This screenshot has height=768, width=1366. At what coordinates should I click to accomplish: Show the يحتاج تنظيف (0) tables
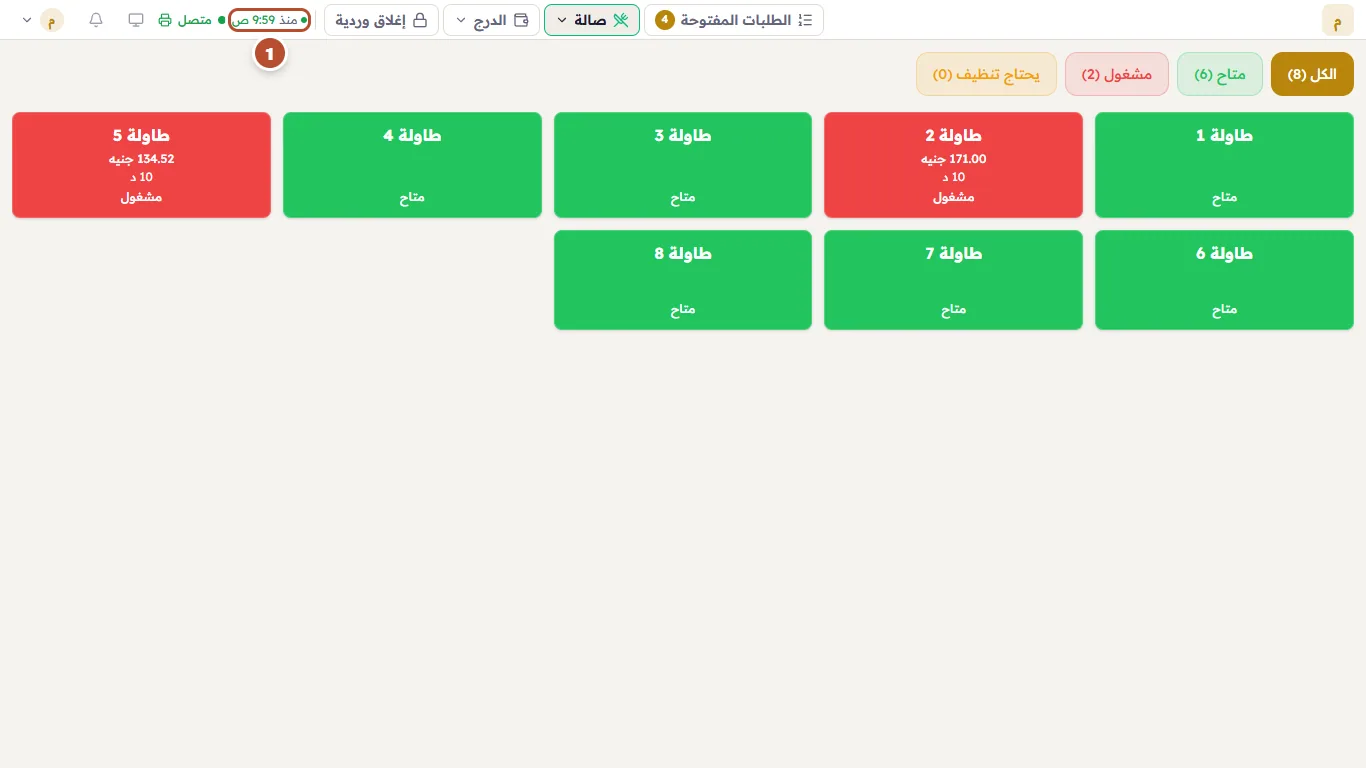pos(986,75)
